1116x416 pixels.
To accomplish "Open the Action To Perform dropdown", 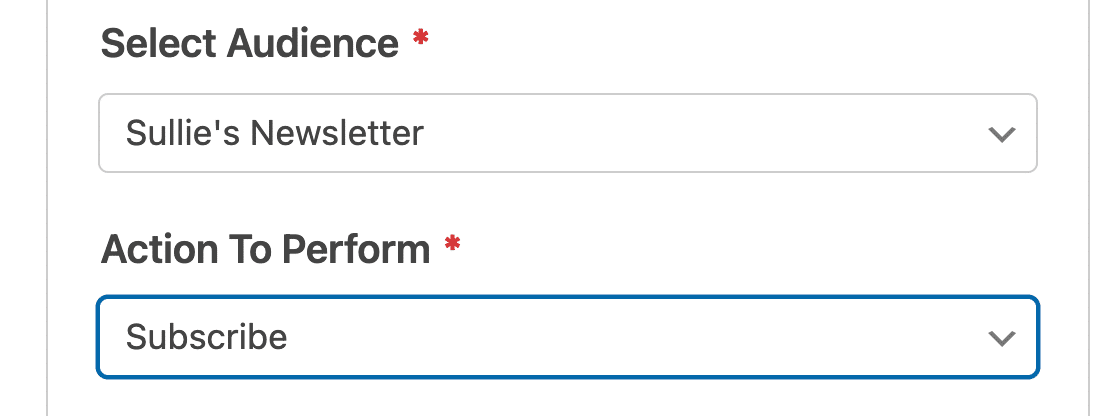I will [x=567, y=337].
